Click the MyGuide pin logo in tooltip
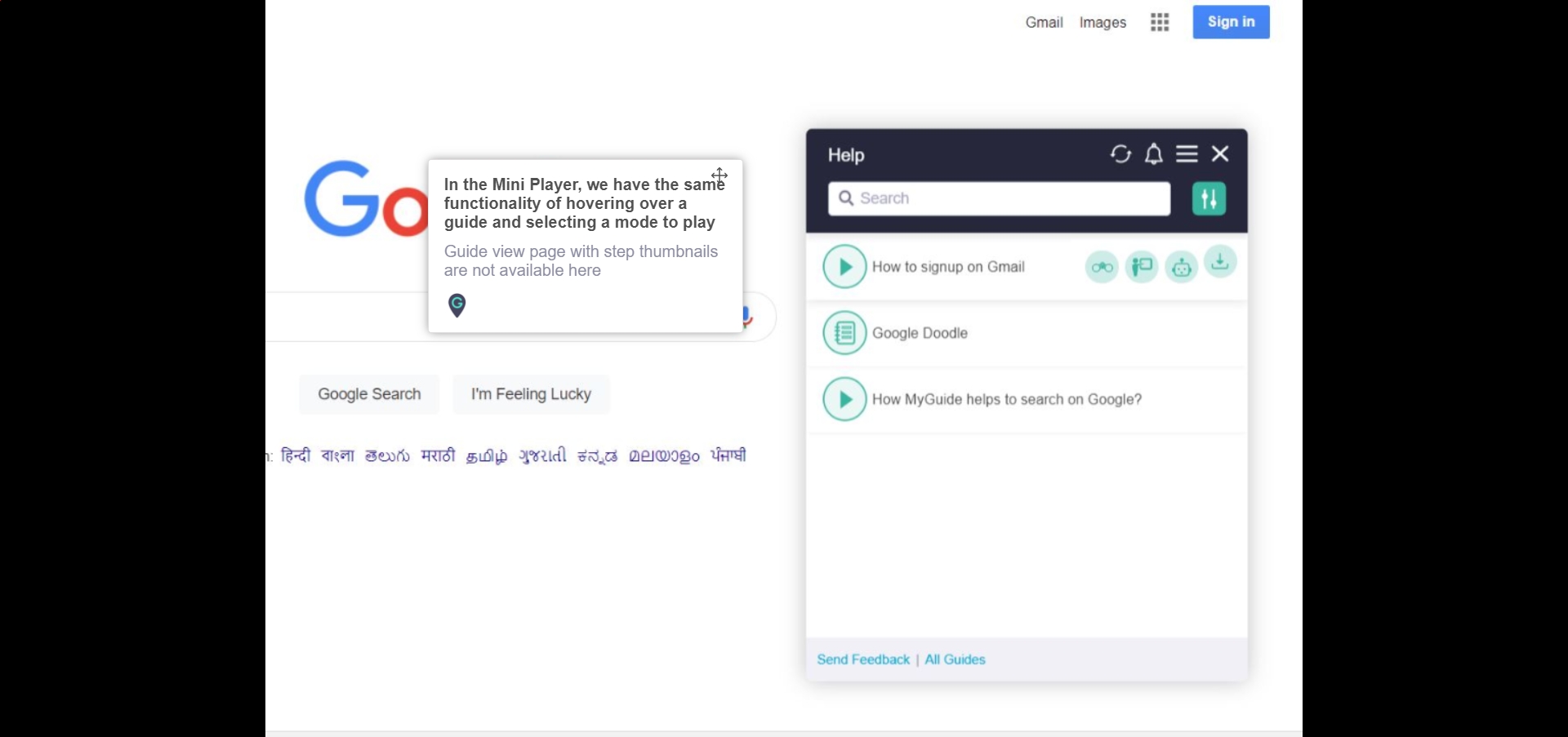Viewport: 1568px width, 737px height. click(457, 306)
